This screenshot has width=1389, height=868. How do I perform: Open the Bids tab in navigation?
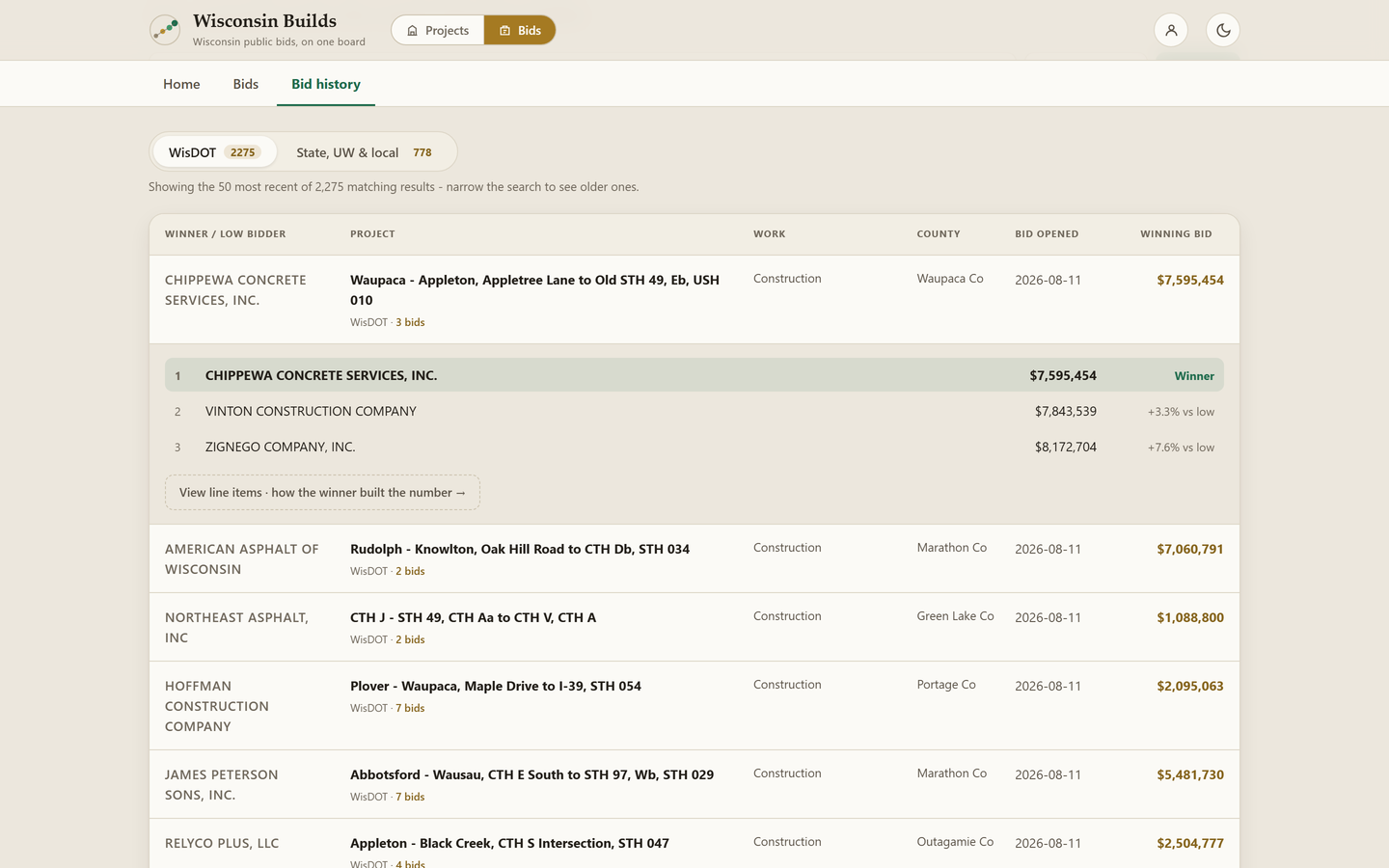(246, 84)
